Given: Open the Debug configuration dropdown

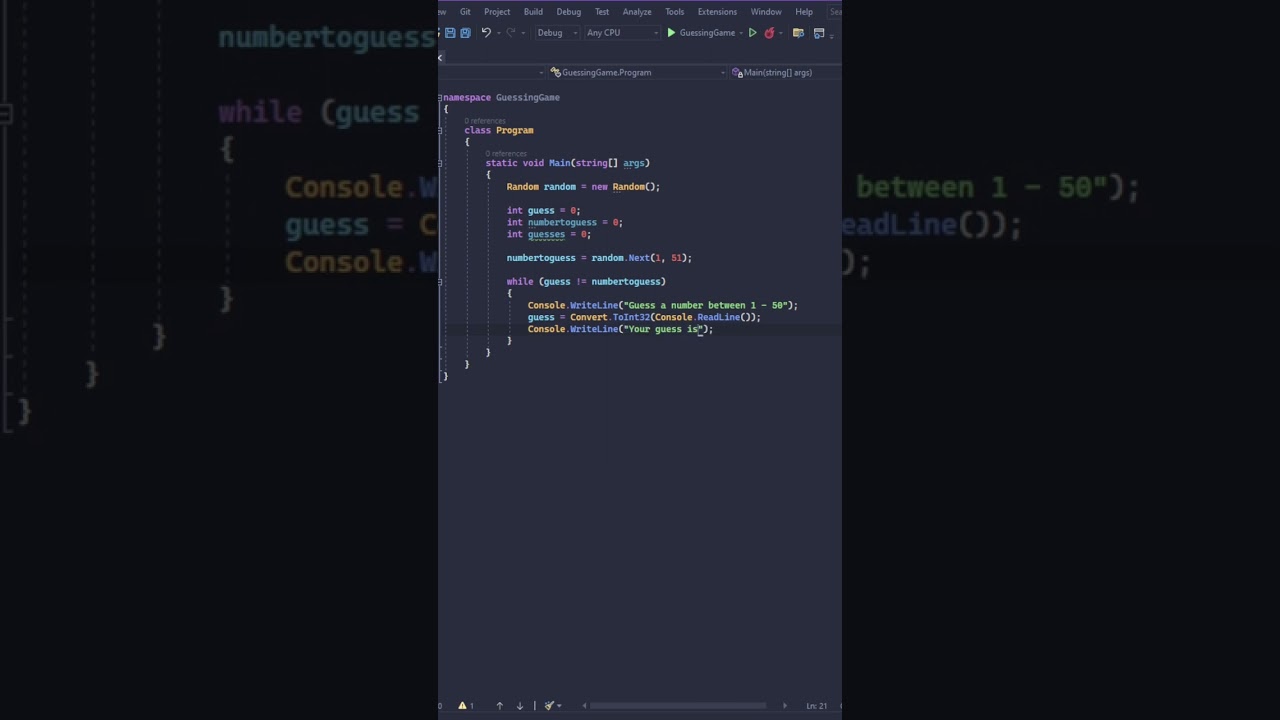Looking at the screenshot, I should pos(557,33).
